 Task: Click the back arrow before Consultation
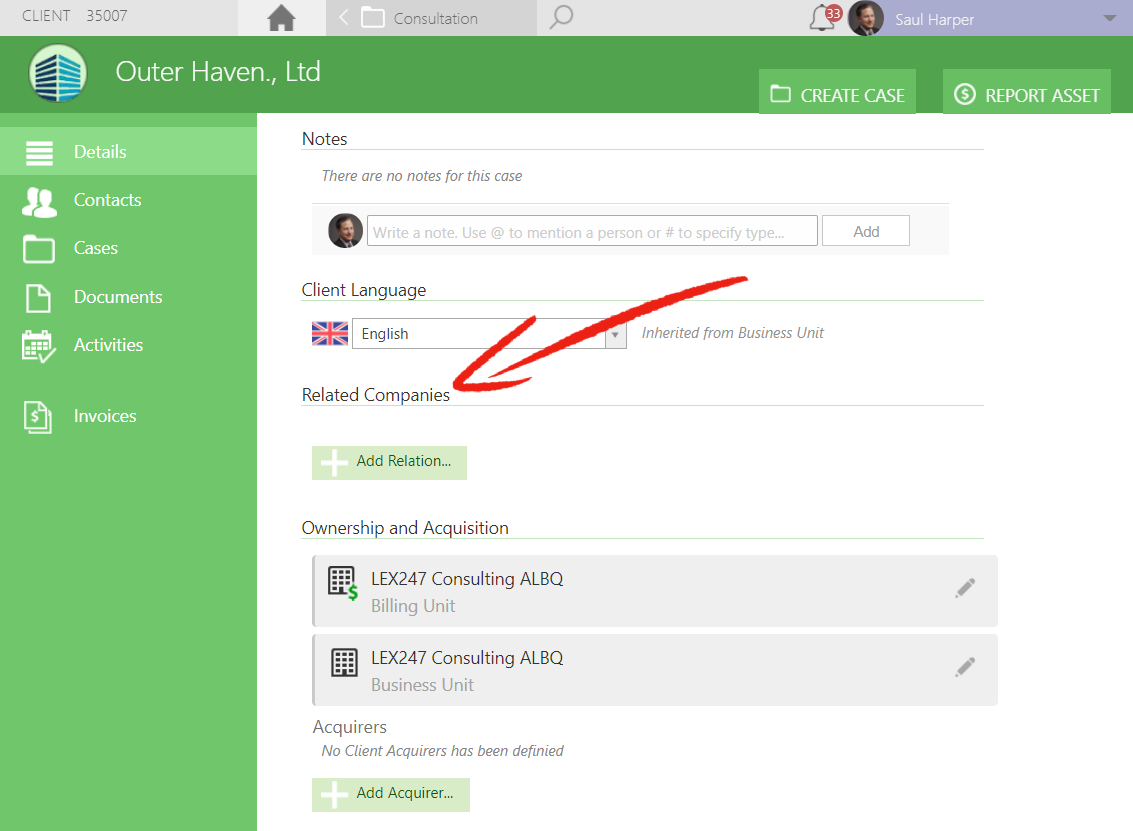[x=344, y=17]
